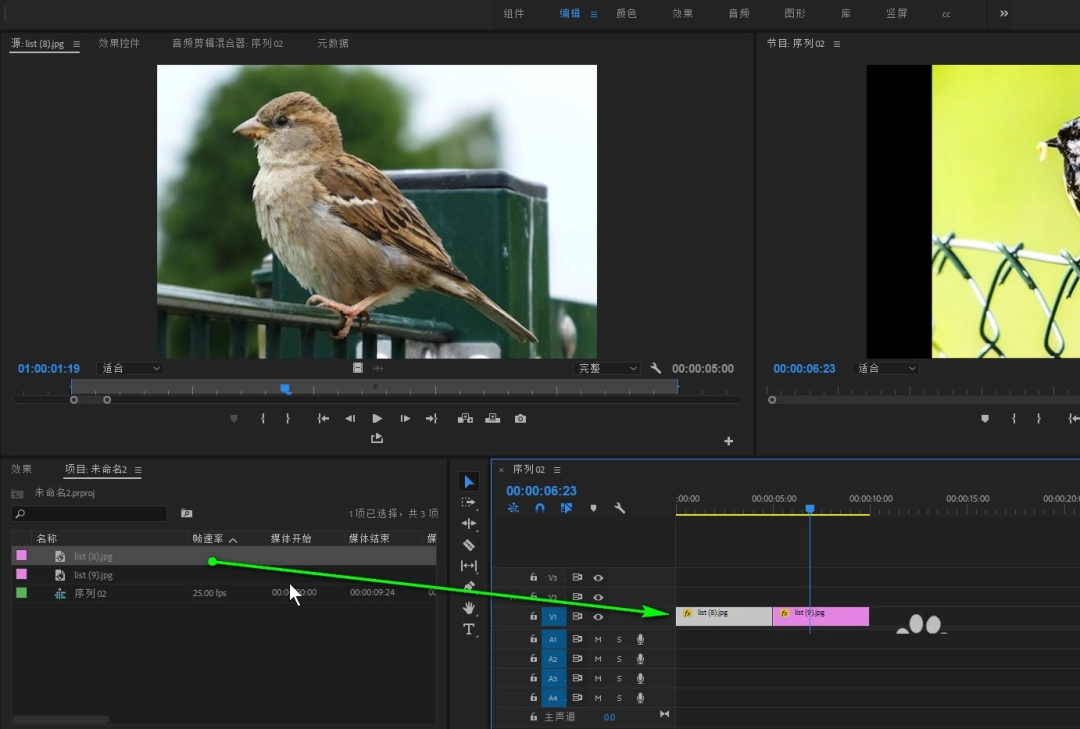Open the 颜色 workspace
Viewport: 1080px width, 729px height.
click(x=626, y=13)
